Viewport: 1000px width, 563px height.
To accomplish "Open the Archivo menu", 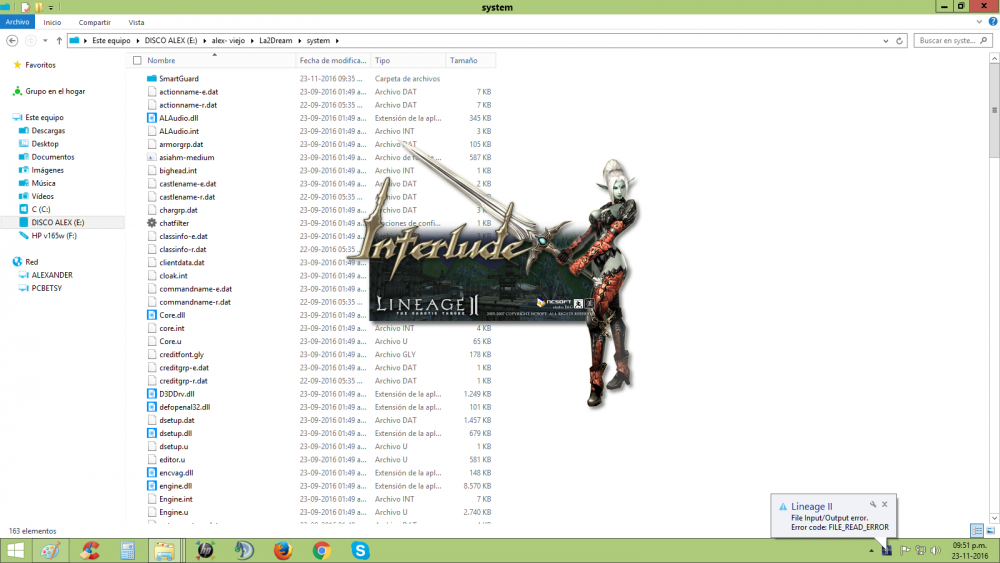I will pyautogui.click(x=19, y=22).
